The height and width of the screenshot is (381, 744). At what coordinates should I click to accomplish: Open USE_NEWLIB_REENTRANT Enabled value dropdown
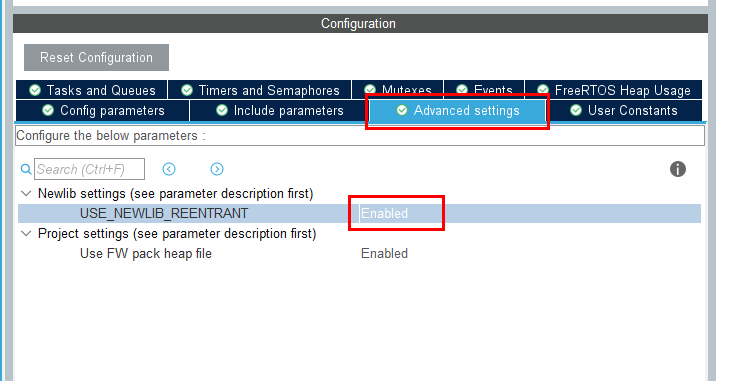tap(384, 214)
